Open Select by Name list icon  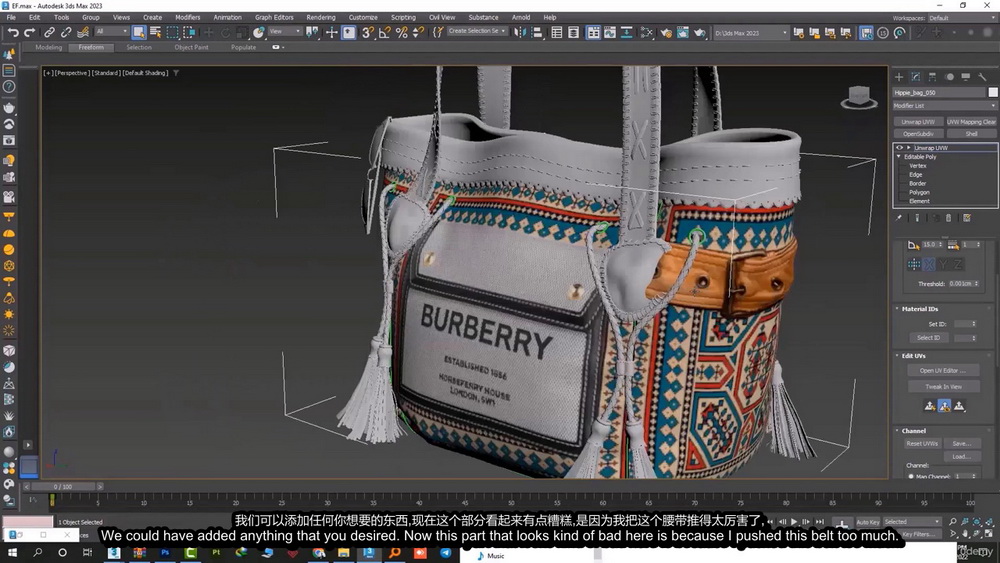click(155, 32)
